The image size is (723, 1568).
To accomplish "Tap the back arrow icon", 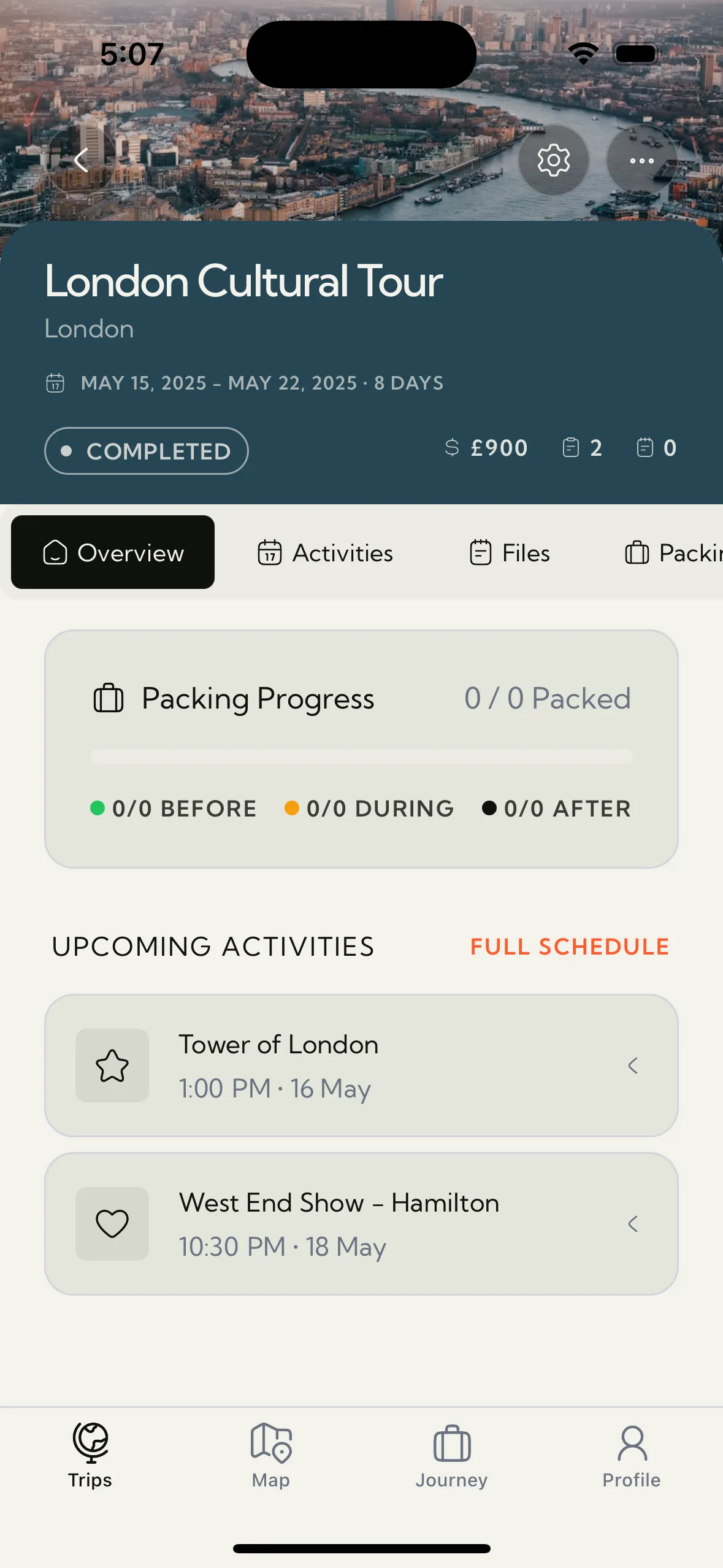I will tap(81, 161).
